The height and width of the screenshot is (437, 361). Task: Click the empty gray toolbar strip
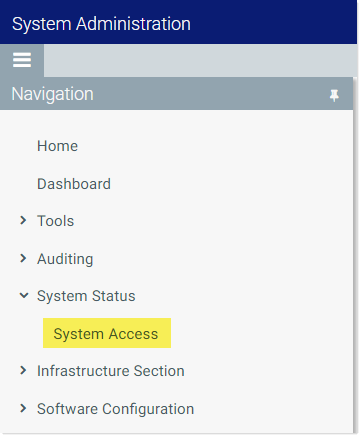pos(200,60)
